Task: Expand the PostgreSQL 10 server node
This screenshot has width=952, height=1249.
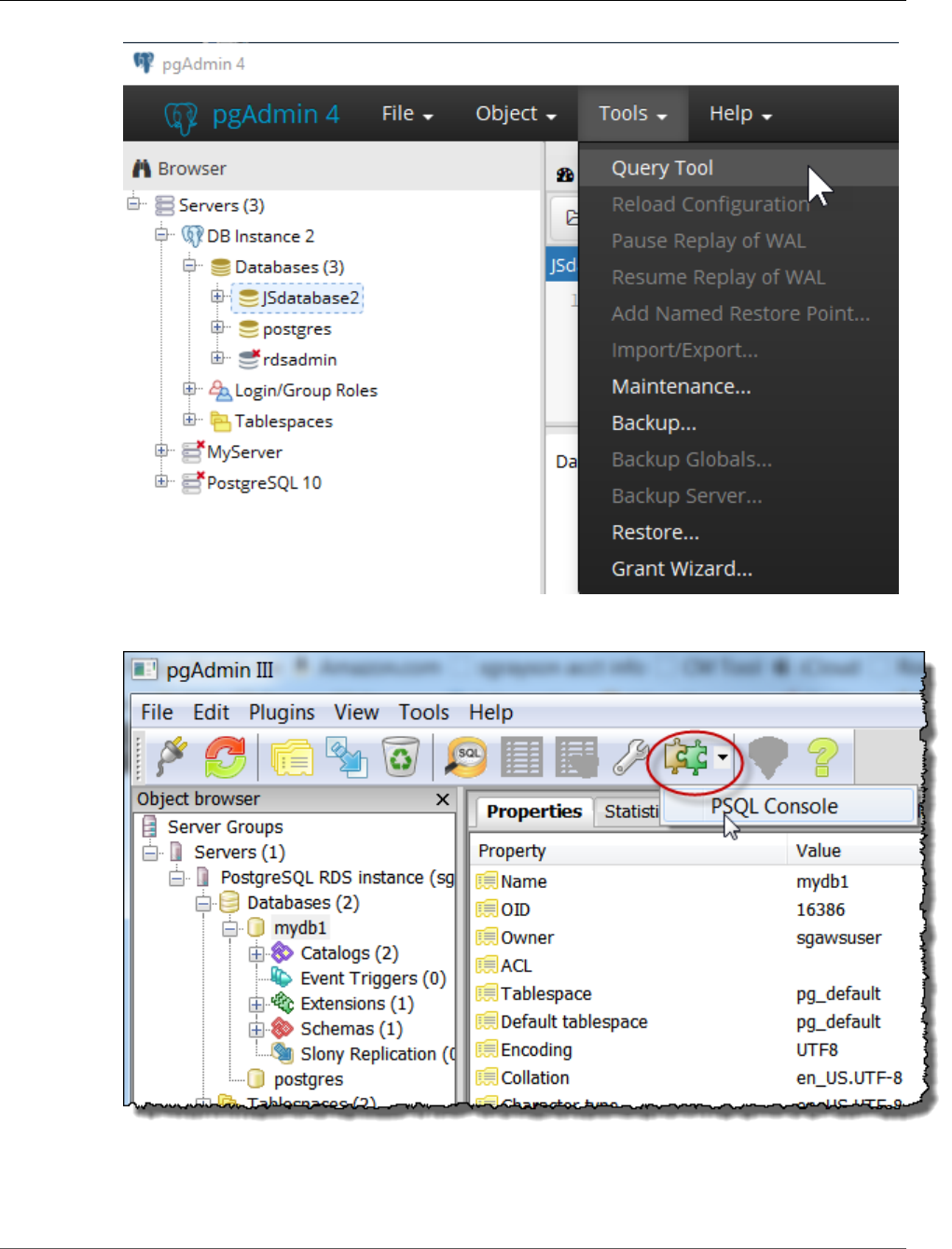Action: (x=162, y=480)
